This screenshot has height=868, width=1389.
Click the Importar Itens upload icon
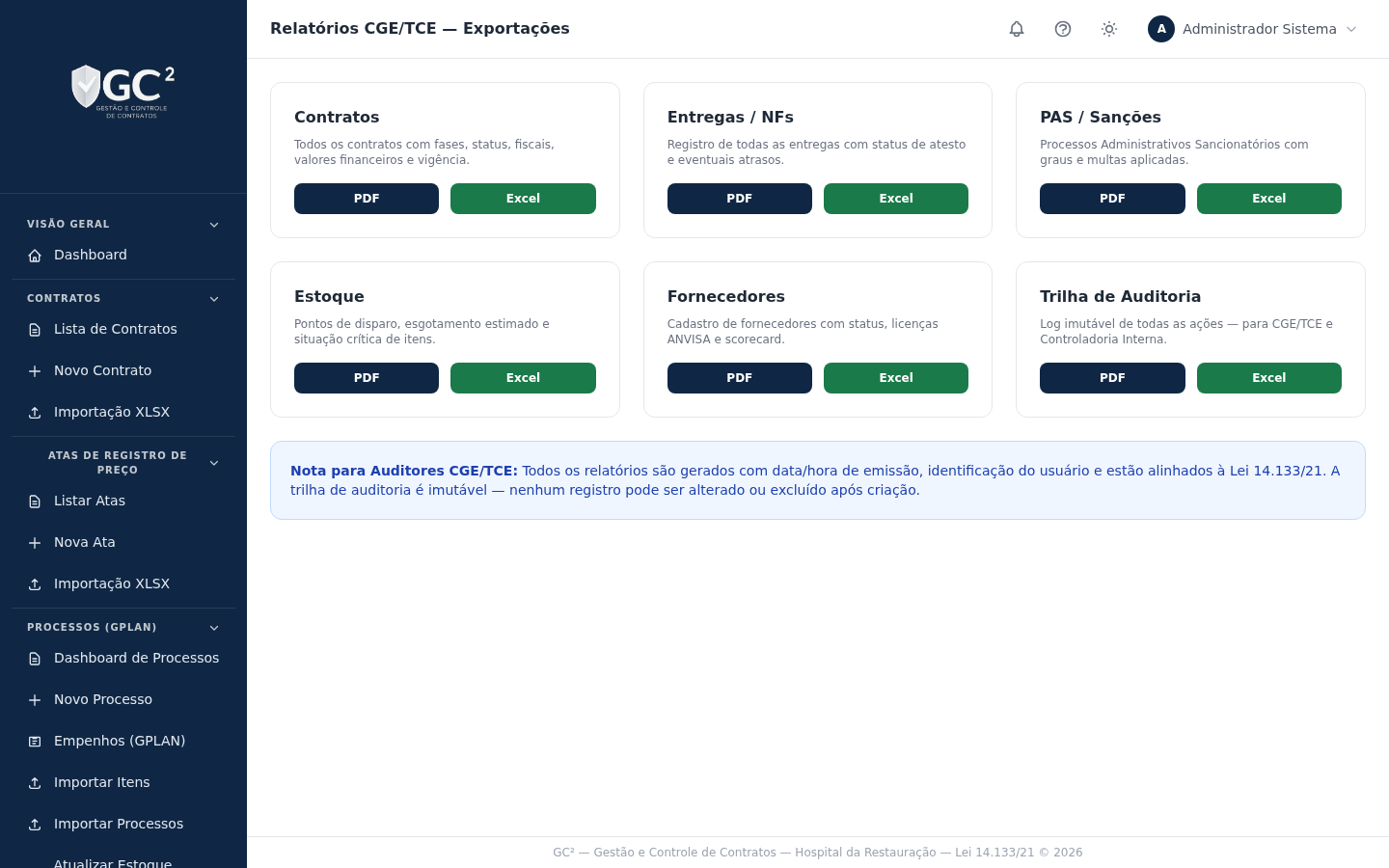pos(35,783)
